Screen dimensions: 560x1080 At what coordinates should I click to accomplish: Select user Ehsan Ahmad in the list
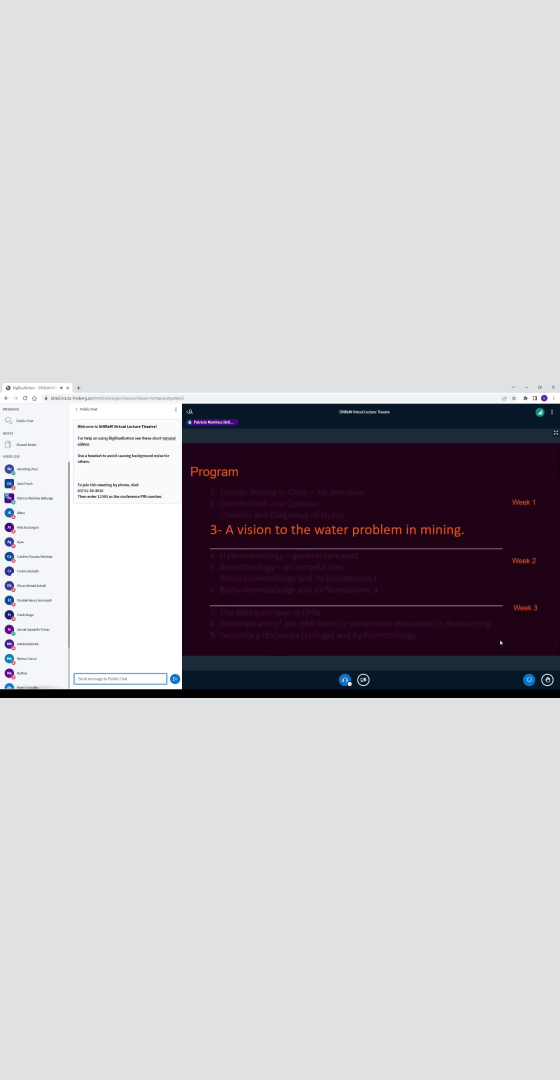(x=34, y=585)
